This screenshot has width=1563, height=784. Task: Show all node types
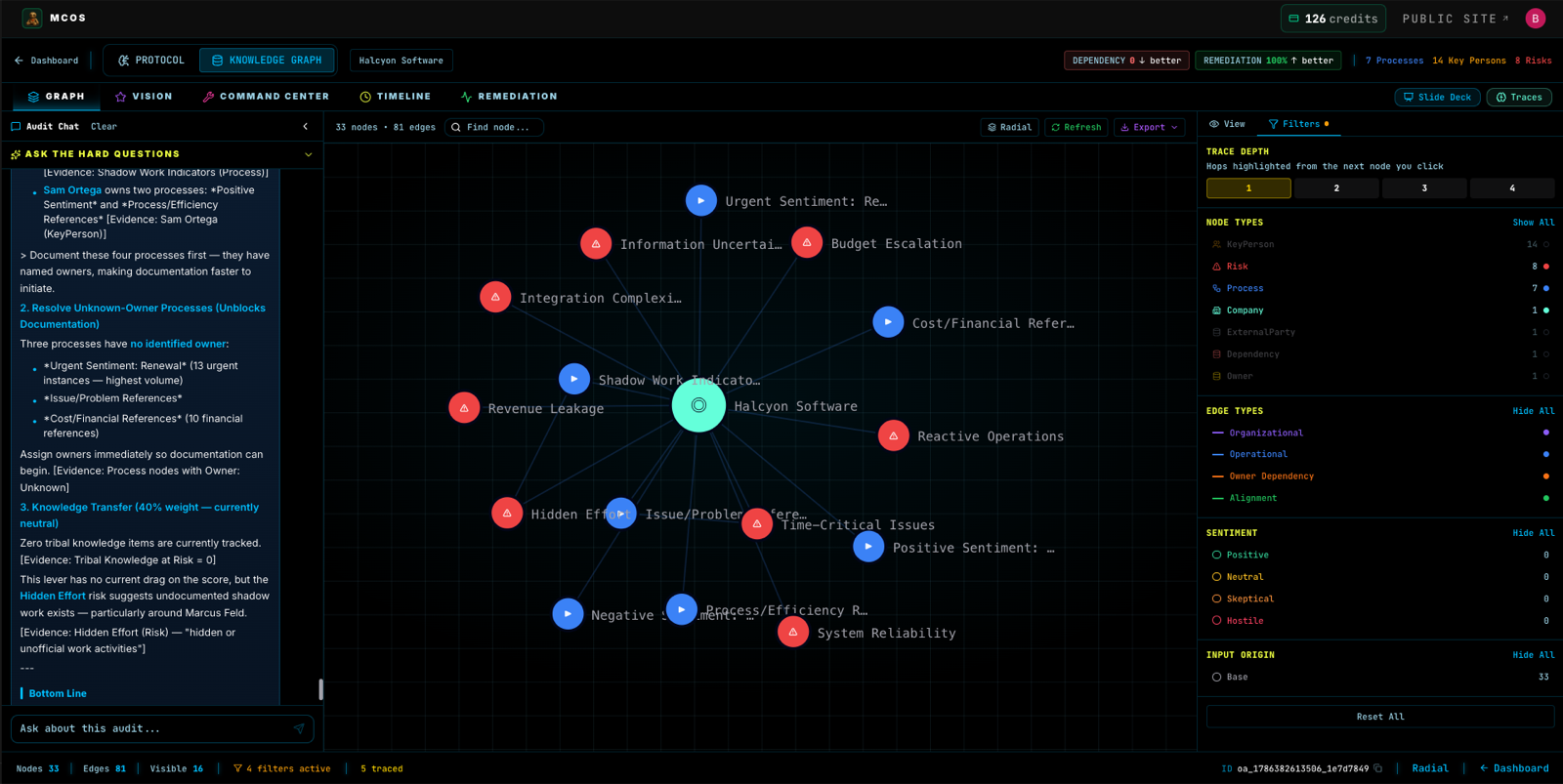point(1534,223)
